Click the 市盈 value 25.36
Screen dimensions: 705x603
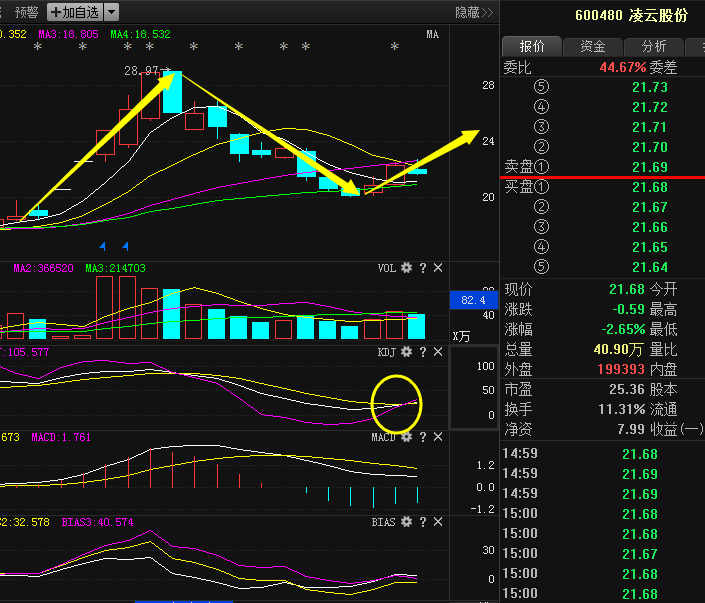[627, 389]
